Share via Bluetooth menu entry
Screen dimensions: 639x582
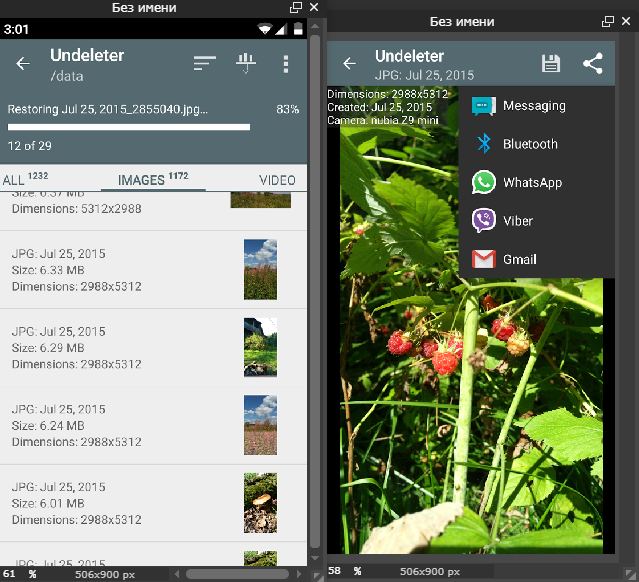[537, 144]
